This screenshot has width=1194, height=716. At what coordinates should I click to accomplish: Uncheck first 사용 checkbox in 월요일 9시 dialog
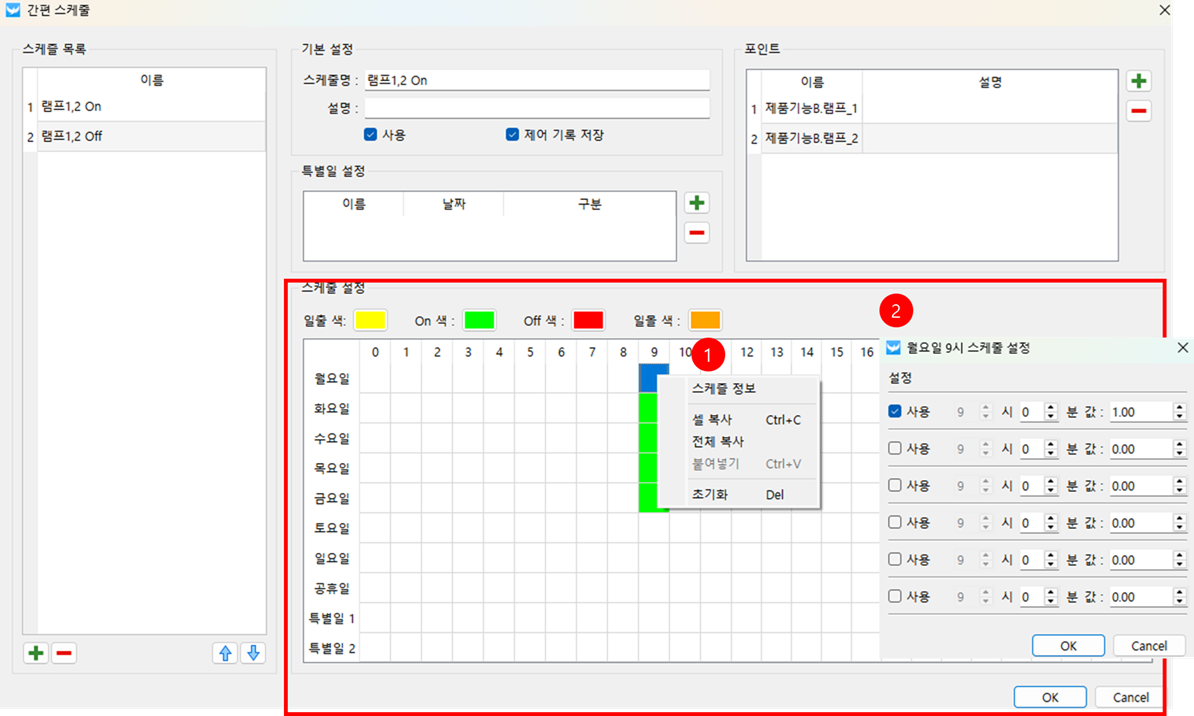coord(895,411)
